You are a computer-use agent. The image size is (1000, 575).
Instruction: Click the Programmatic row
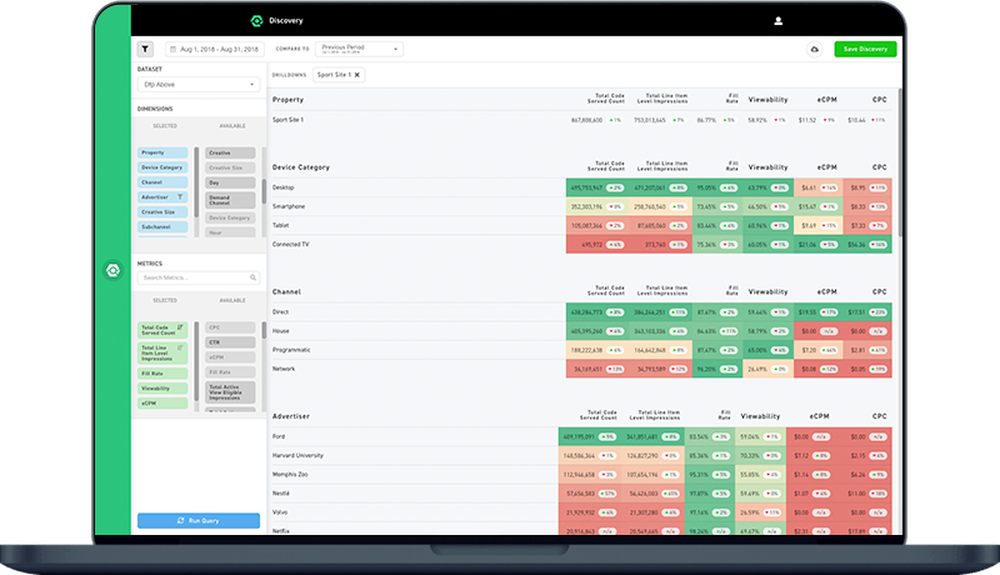[581, 350]
